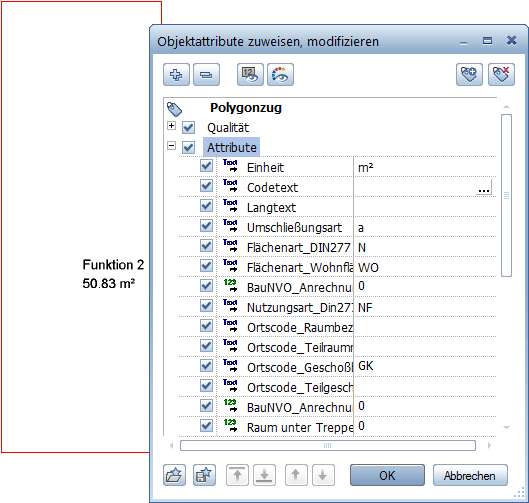The image size is (529, 503).
Task: Collapse the Attribute tree node
Action: (x=171, y=146)
